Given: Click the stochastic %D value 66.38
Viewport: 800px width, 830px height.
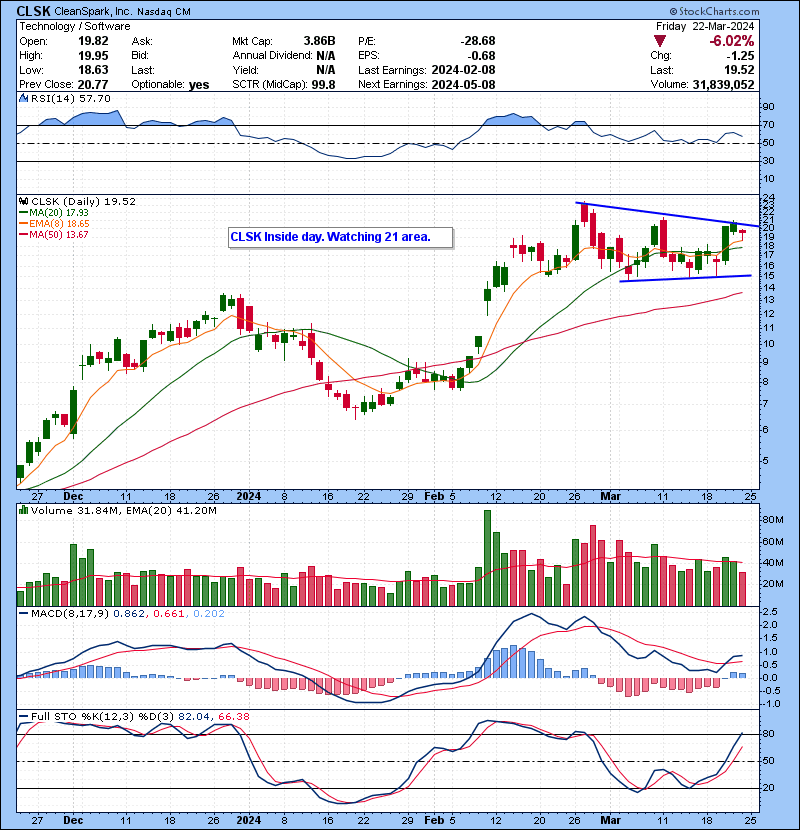Looking at the screenshot, I should pyautogui.click(x=233, y=717).
